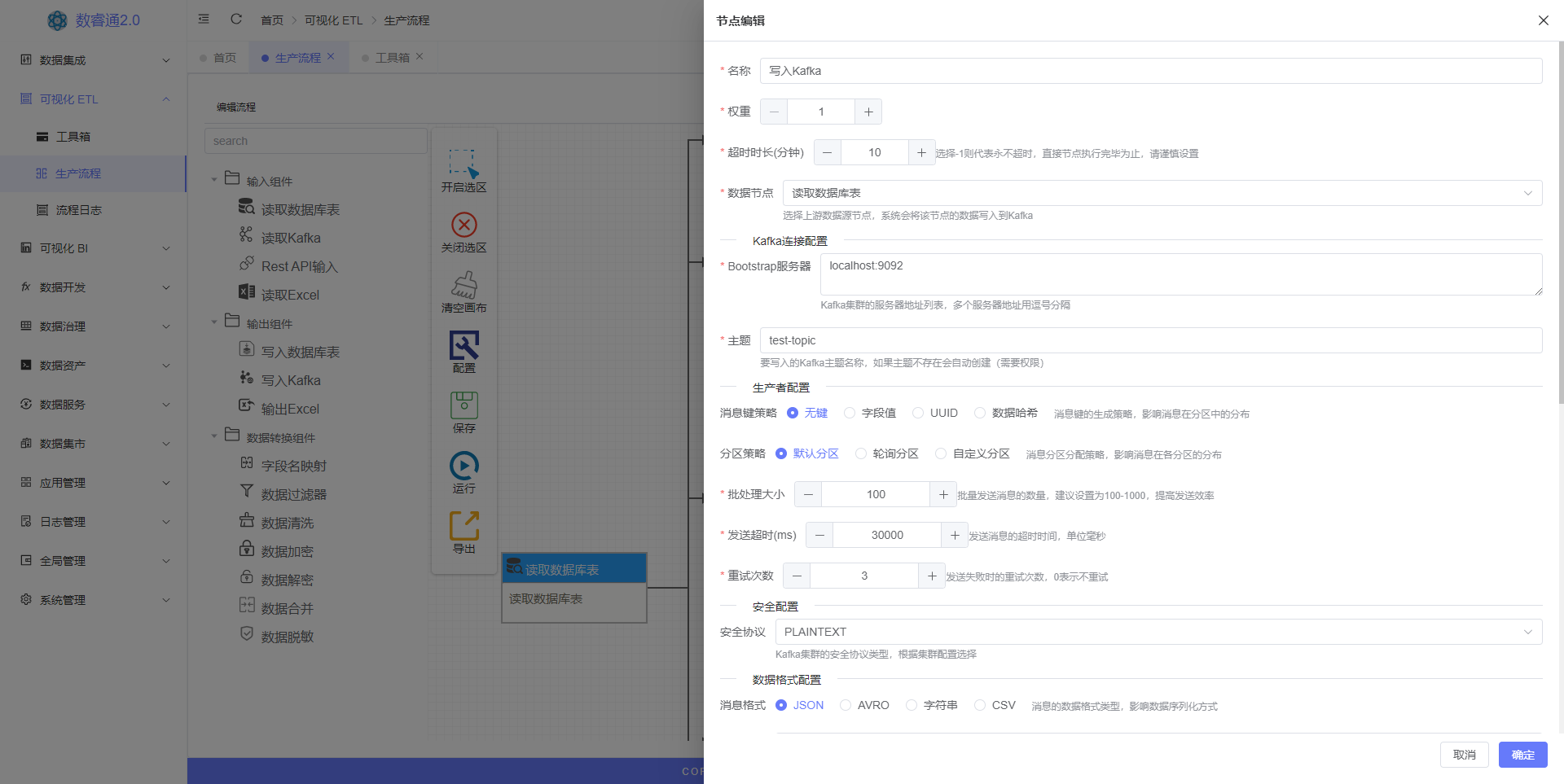
Task: Select the Rest API输入 component icon
Action: click(247, 264)
